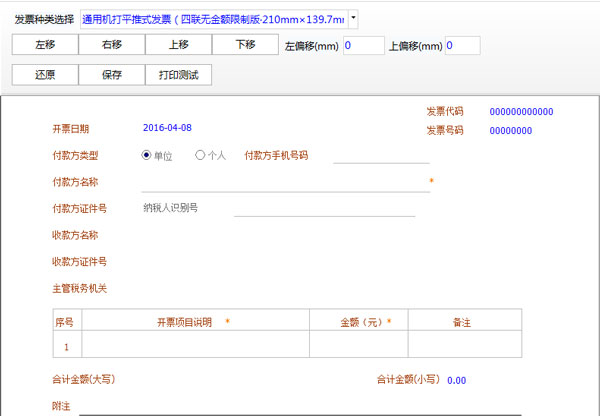The width and height of the screenshot is (600, 416).
Task: Click the 发票代码 number 000000000000
Action: 521,112
